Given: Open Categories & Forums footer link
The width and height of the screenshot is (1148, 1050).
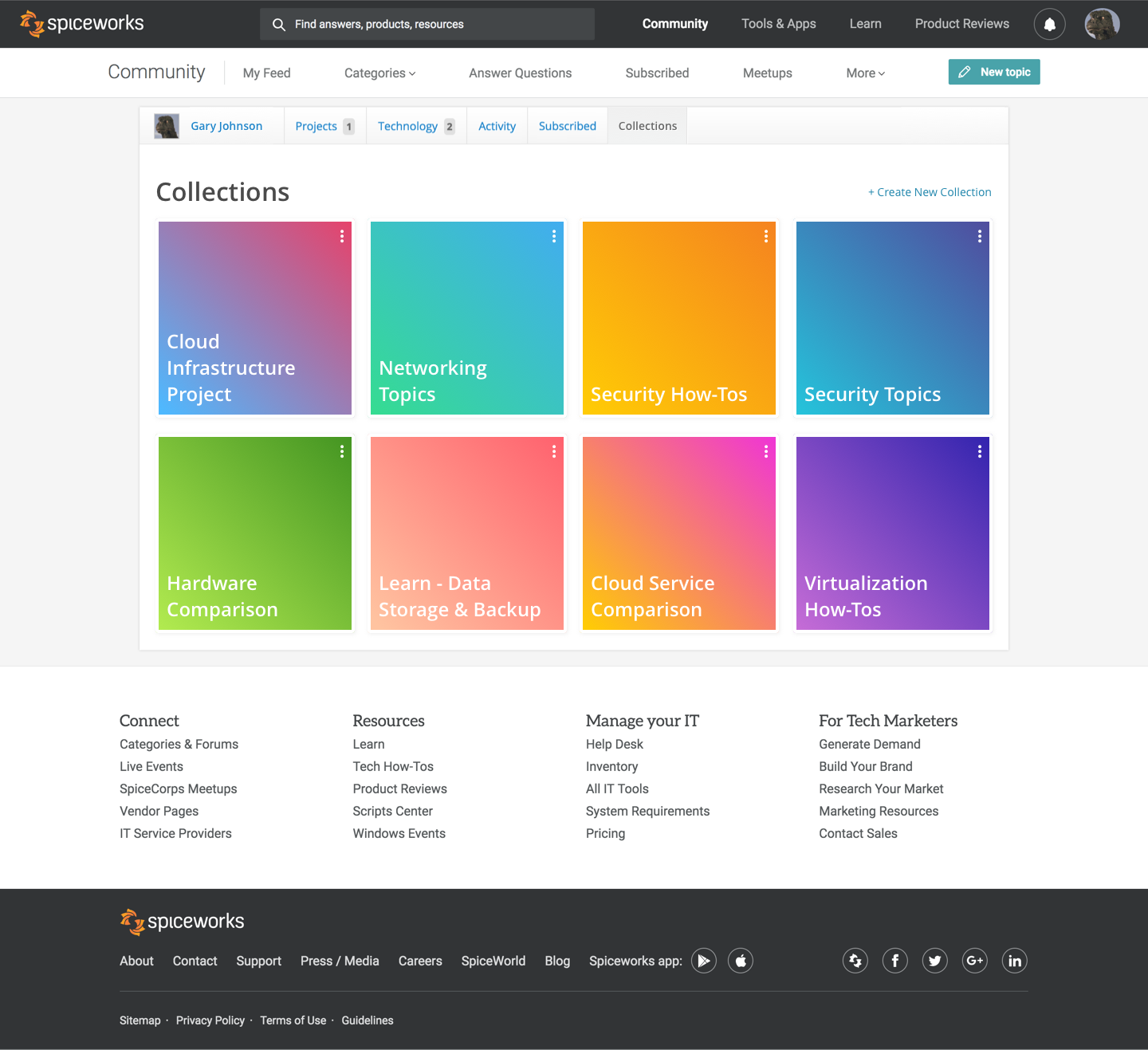Looking at the screenshot, I should (179, 744).
